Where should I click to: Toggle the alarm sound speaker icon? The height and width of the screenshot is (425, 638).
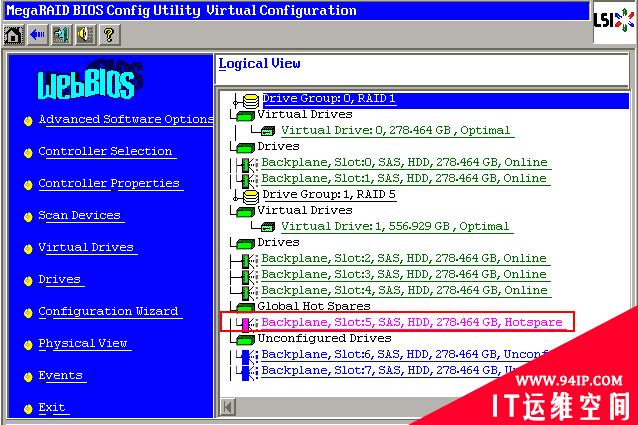pyautogui.click(x=85, y=35)
